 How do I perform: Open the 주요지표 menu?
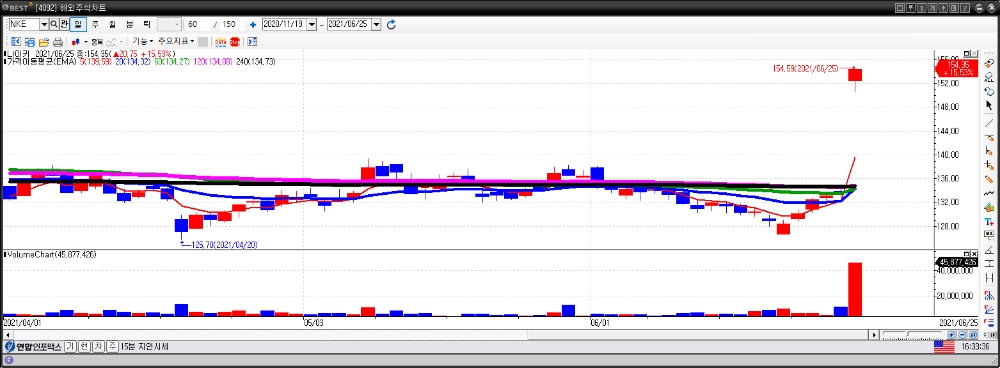click(176, 41)
